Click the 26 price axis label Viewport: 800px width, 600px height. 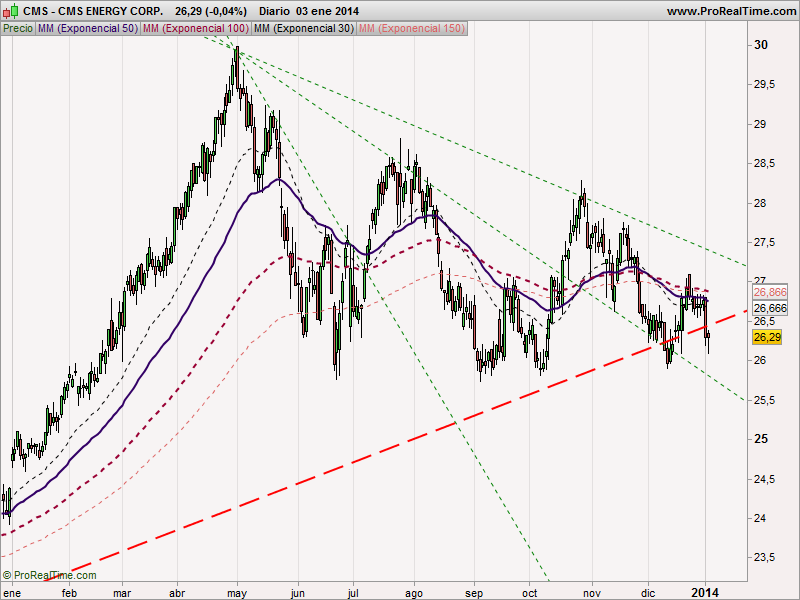click(760, 360)
